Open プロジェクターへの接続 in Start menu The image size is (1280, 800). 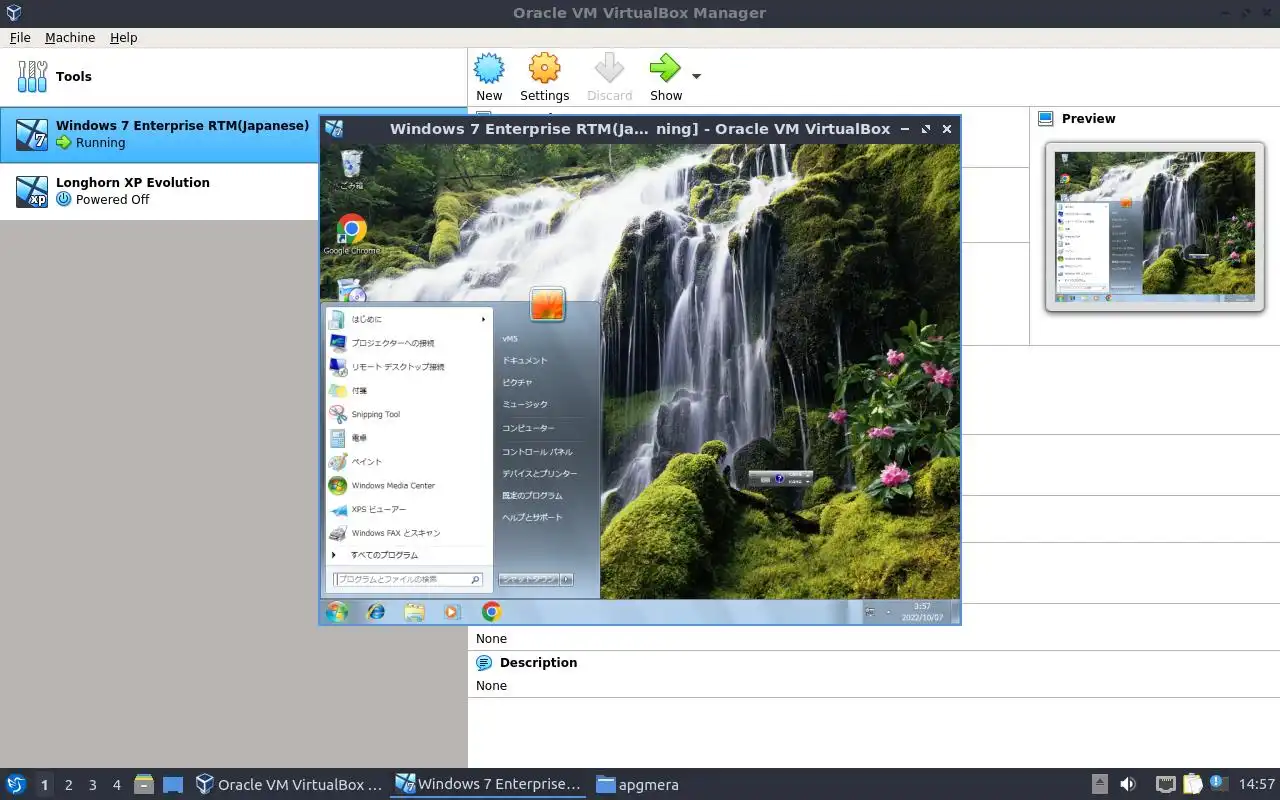(408, 343)
